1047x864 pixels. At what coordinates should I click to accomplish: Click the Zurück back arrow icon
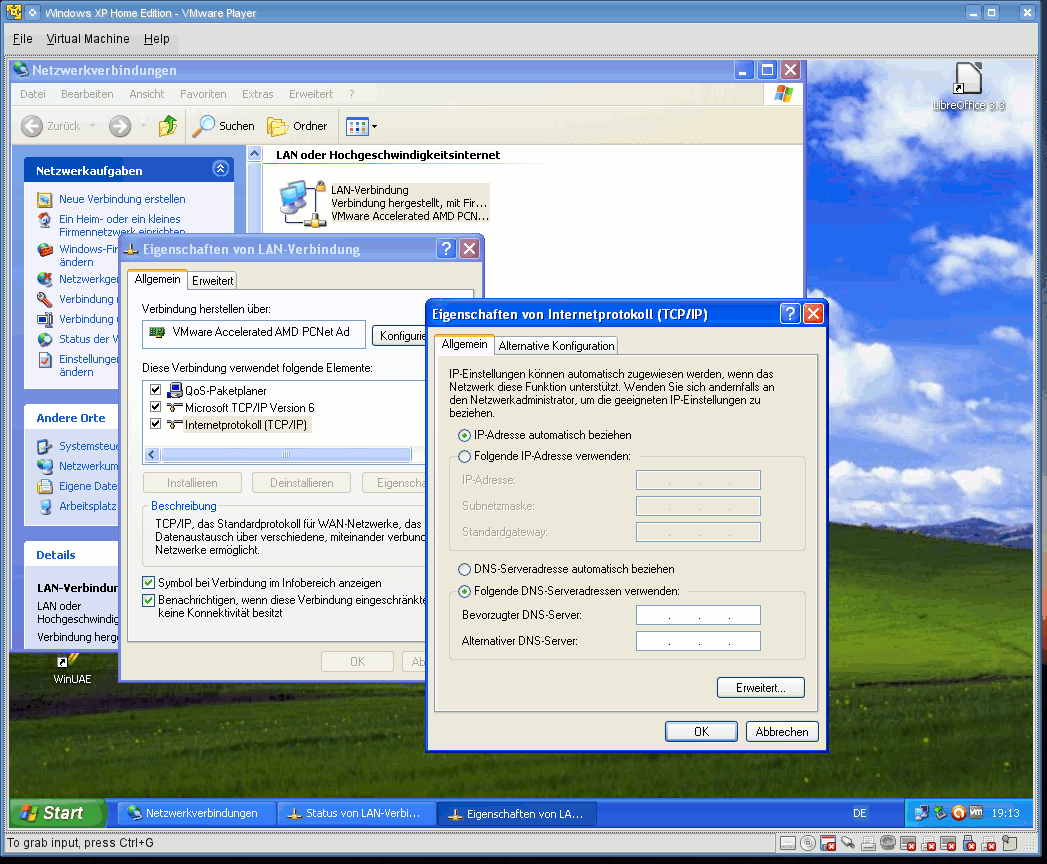pyautogui.click(x=31, y=126)
